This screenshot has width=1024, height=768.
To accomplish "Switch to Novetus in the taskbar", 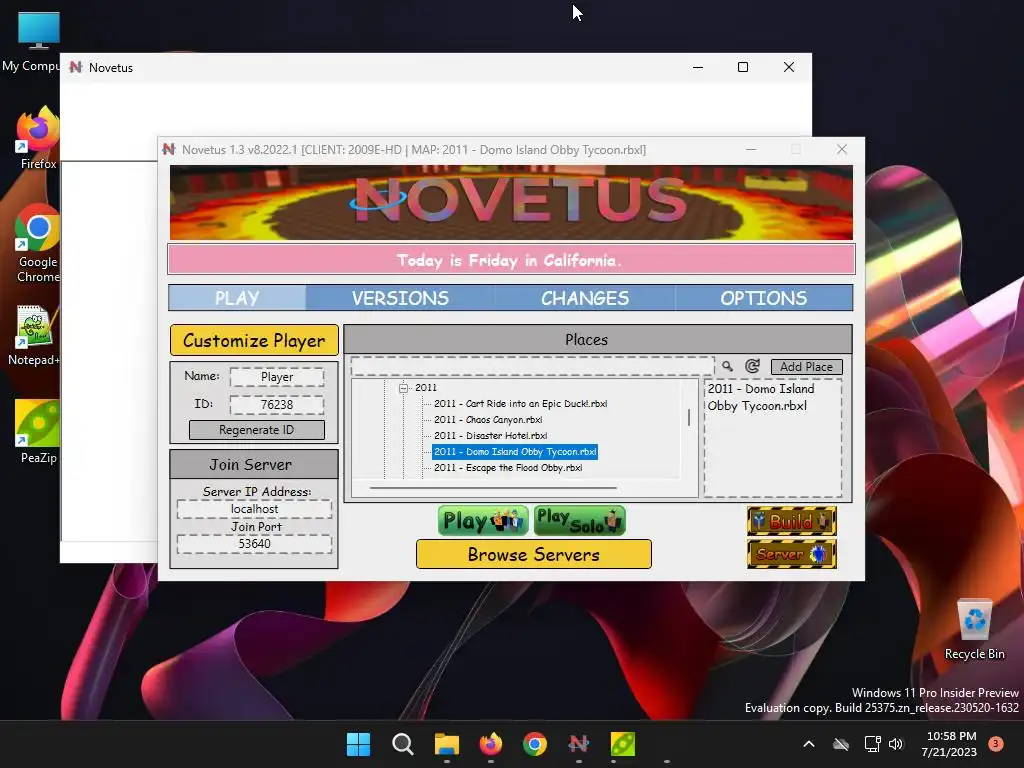I will [x=579, y=744].
